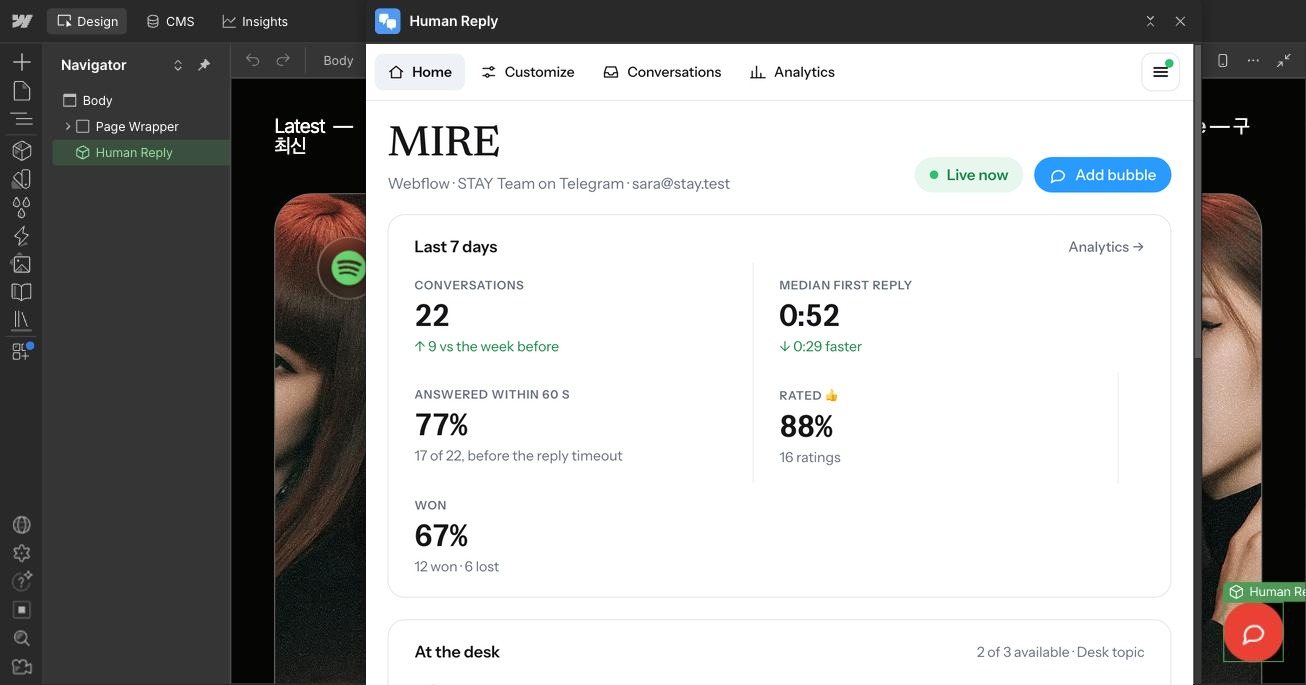Click the redo arrow
Viewport: 1306px width, 685px height.
click(283, 60)
